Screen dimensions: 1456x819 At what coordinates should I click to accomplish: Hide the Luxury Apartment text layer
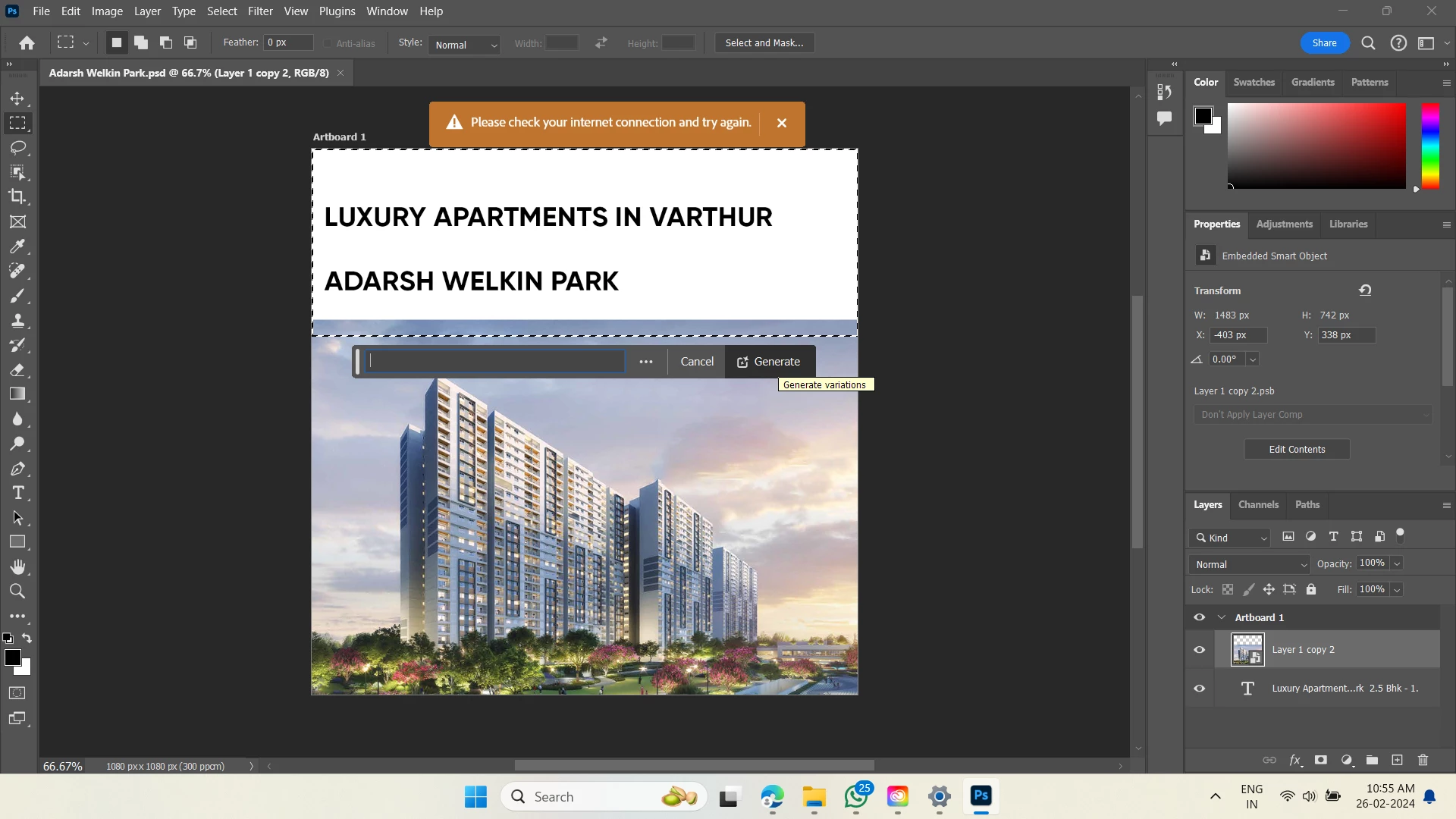(x=1199, y=689)
